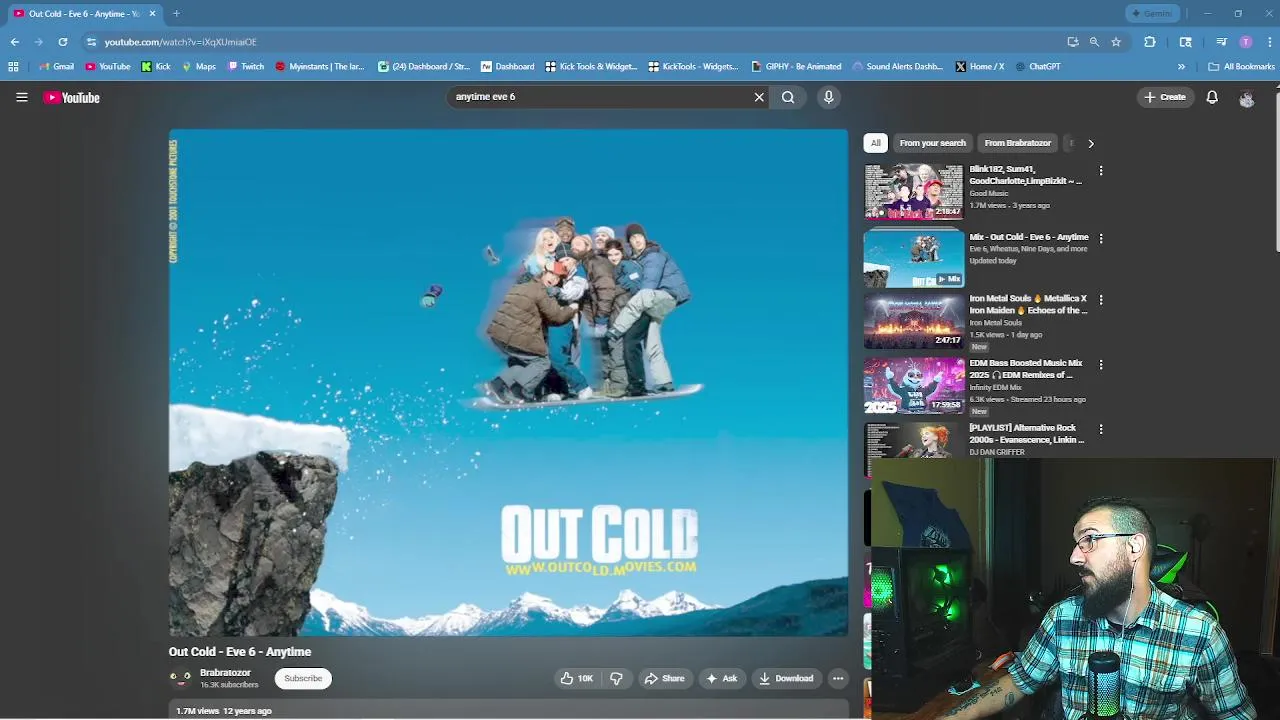Select From Brabratozor chip
1280x720 pixels.
[x=1017, y=143]
